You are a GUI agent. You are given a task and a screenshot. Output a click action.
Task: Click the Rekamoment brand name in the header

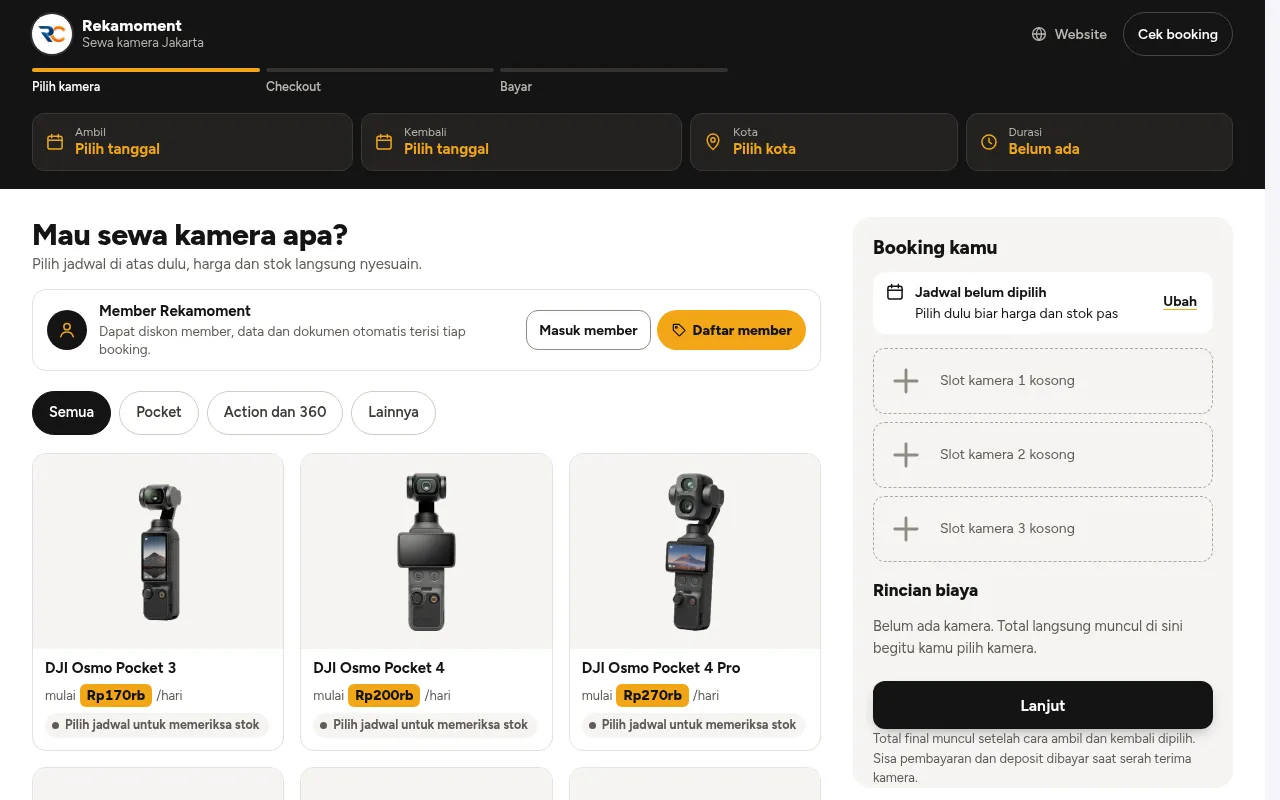click(x=132, y=26)
